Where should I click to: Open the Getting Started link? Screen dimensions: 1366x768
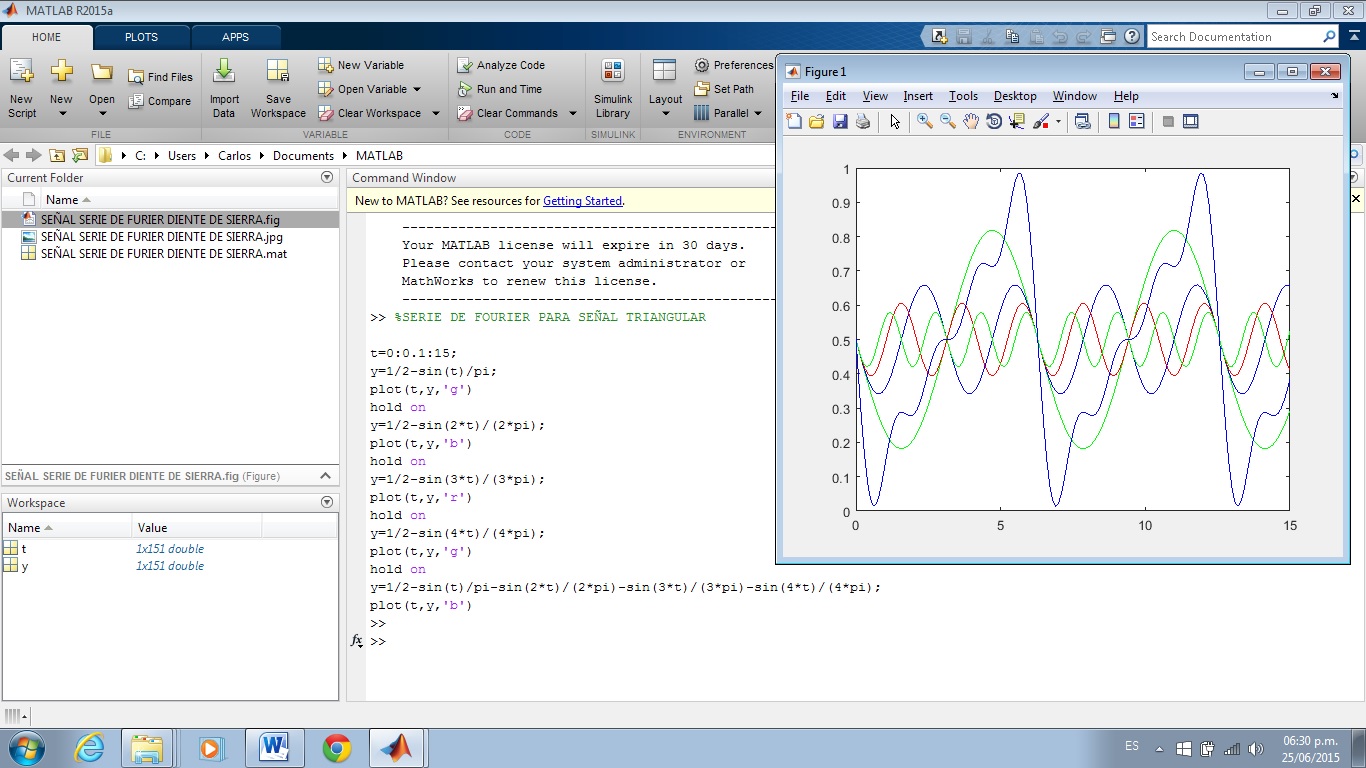tap(582, 200)
